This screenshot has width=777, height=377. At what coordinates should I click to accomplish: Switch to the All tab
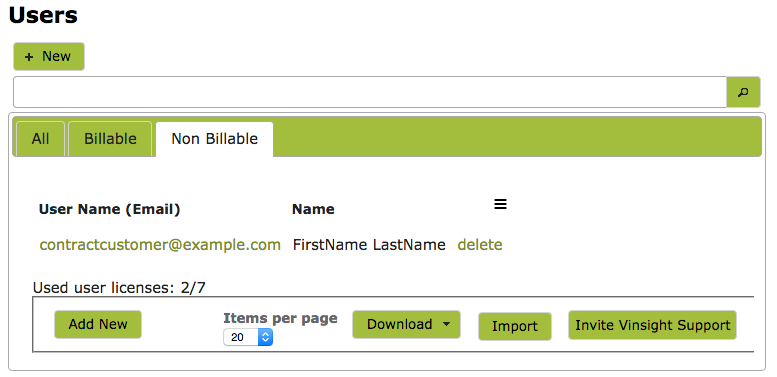tap(40, 139)
